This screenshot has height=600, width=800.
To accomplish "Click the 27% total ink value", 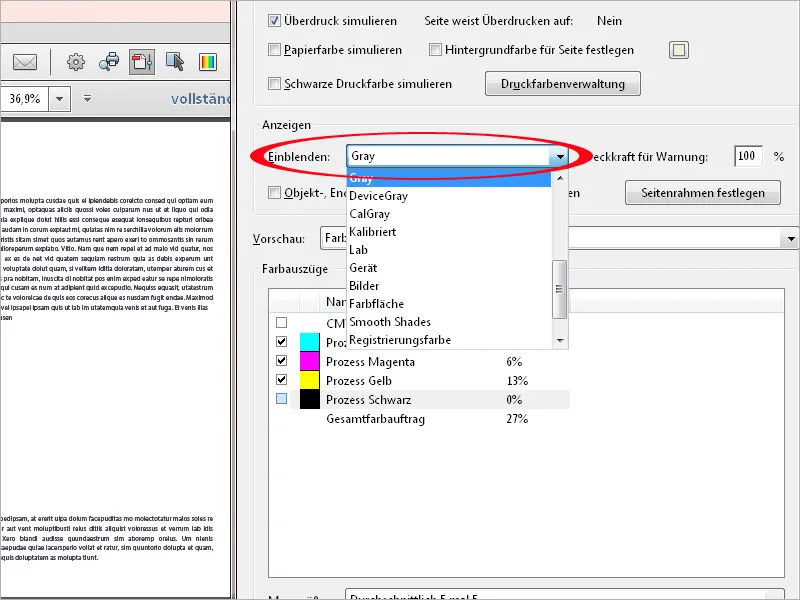I will (x=517, y=419).
